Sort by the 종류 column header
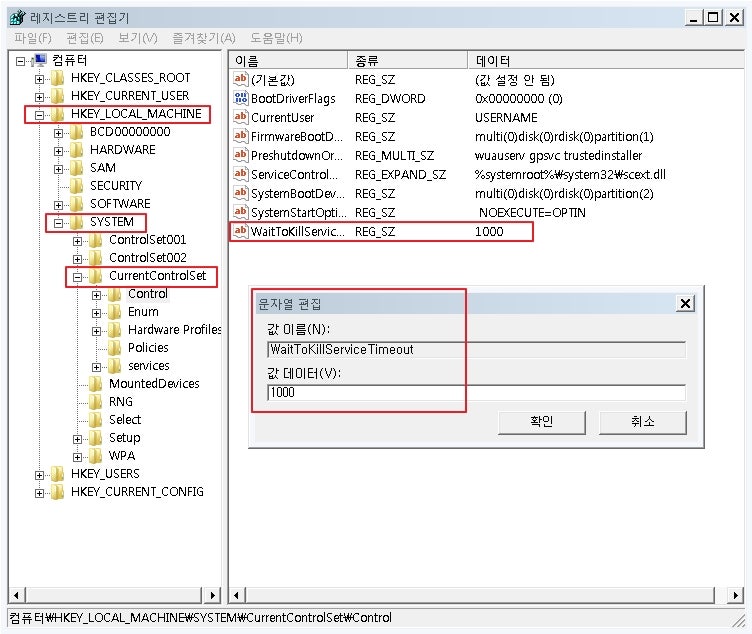Image resolution: width=752 pixels, height=634 pixels. (408, 60)
